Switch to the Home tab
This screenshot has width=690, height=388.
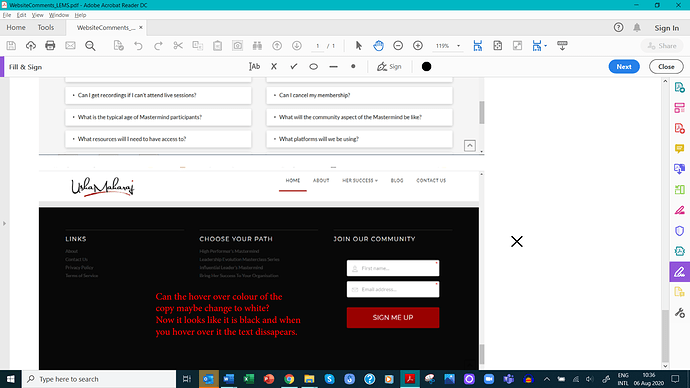(x=16, y=28)
